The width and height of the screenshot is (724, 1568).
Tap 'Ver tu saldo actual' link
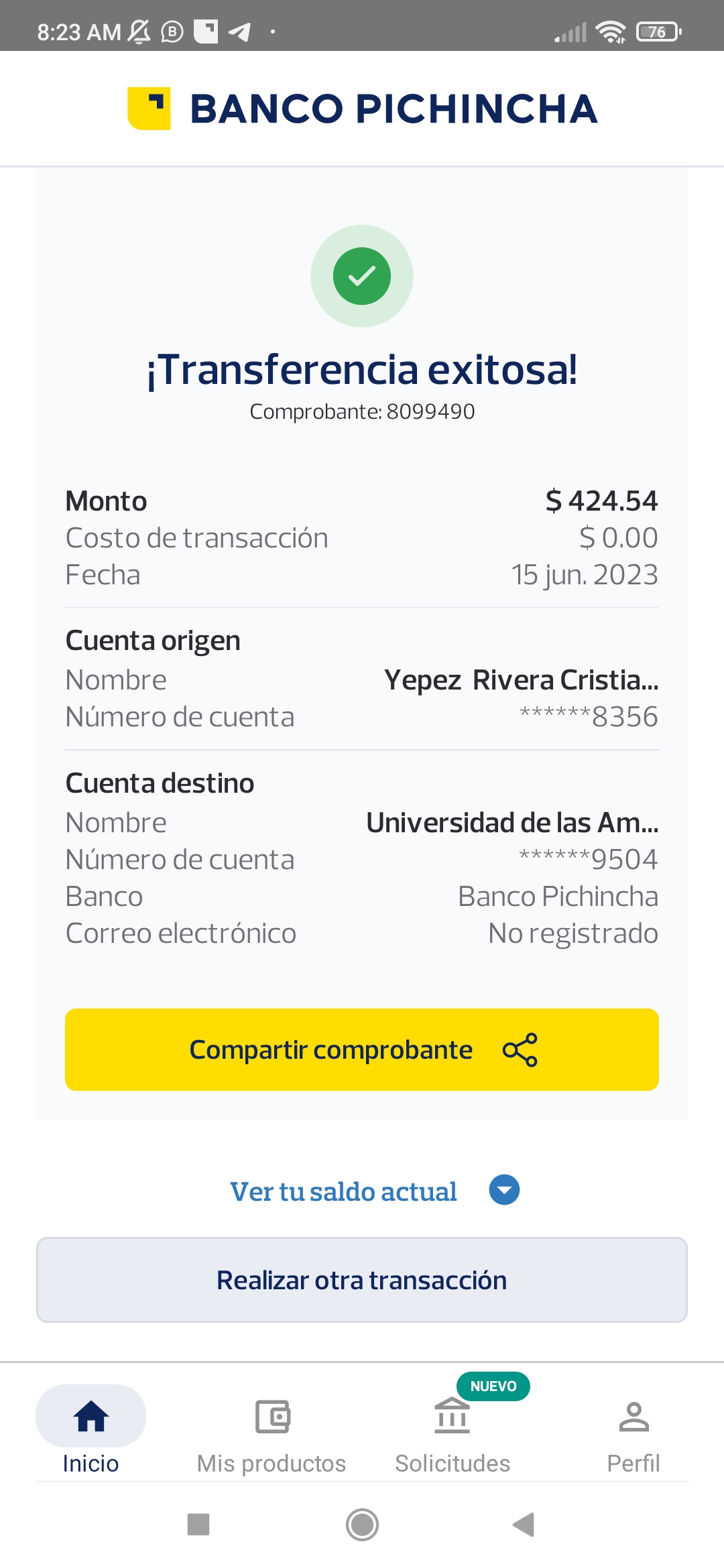pyautogui.click(x=343, y=1191)
